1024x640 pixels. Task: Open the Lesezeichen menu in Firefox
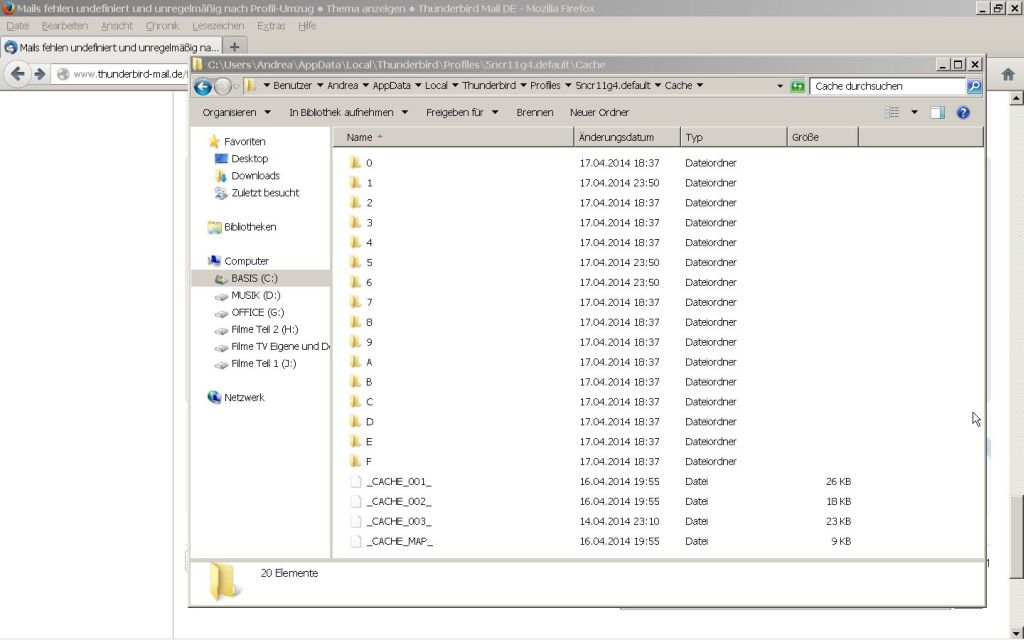coord(218,25)
